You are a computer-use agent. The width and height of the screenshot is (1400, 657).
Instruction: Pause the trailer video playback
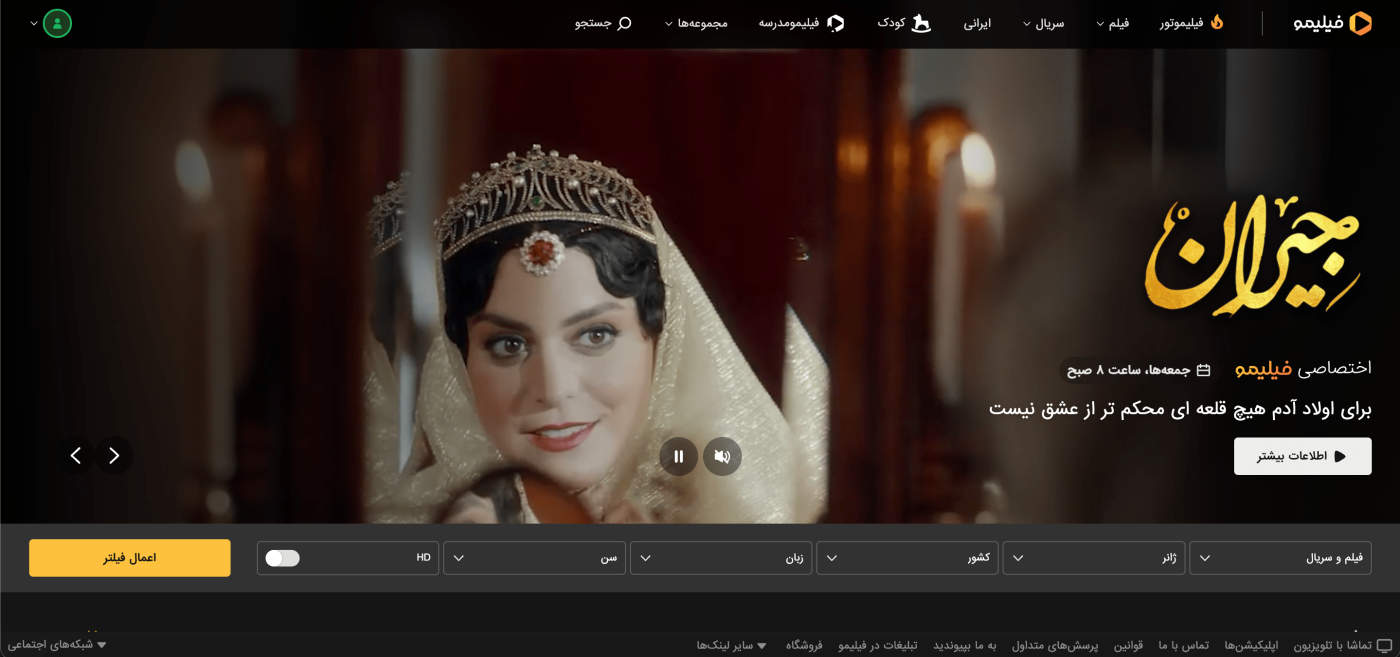pos(679,456)
